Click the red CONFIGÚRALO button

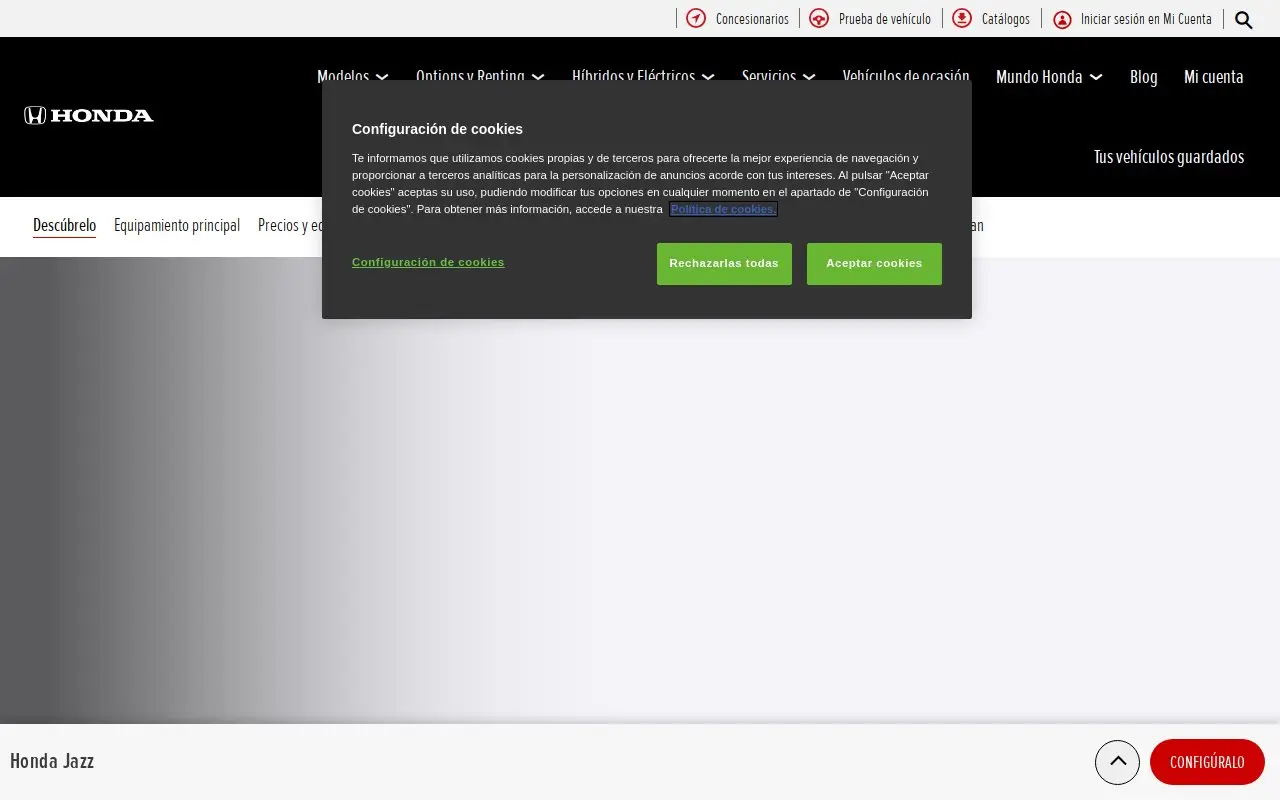tap(1207, 762)
